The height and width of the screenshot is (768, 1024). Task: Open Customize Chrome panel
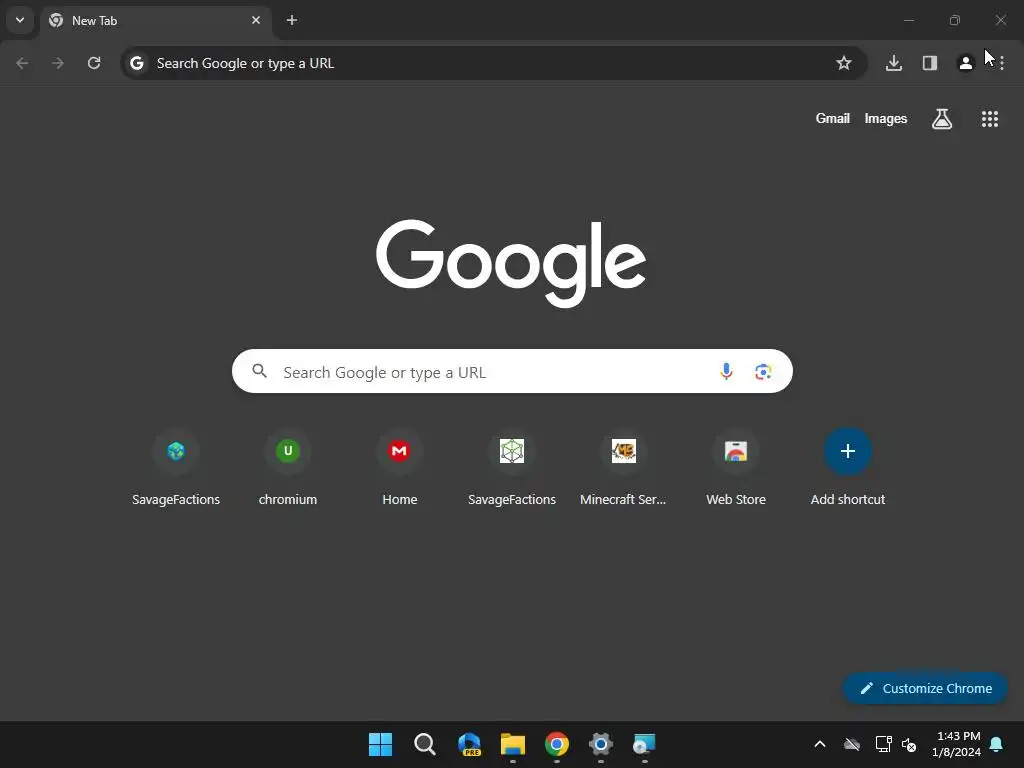(x=925, y=688)
